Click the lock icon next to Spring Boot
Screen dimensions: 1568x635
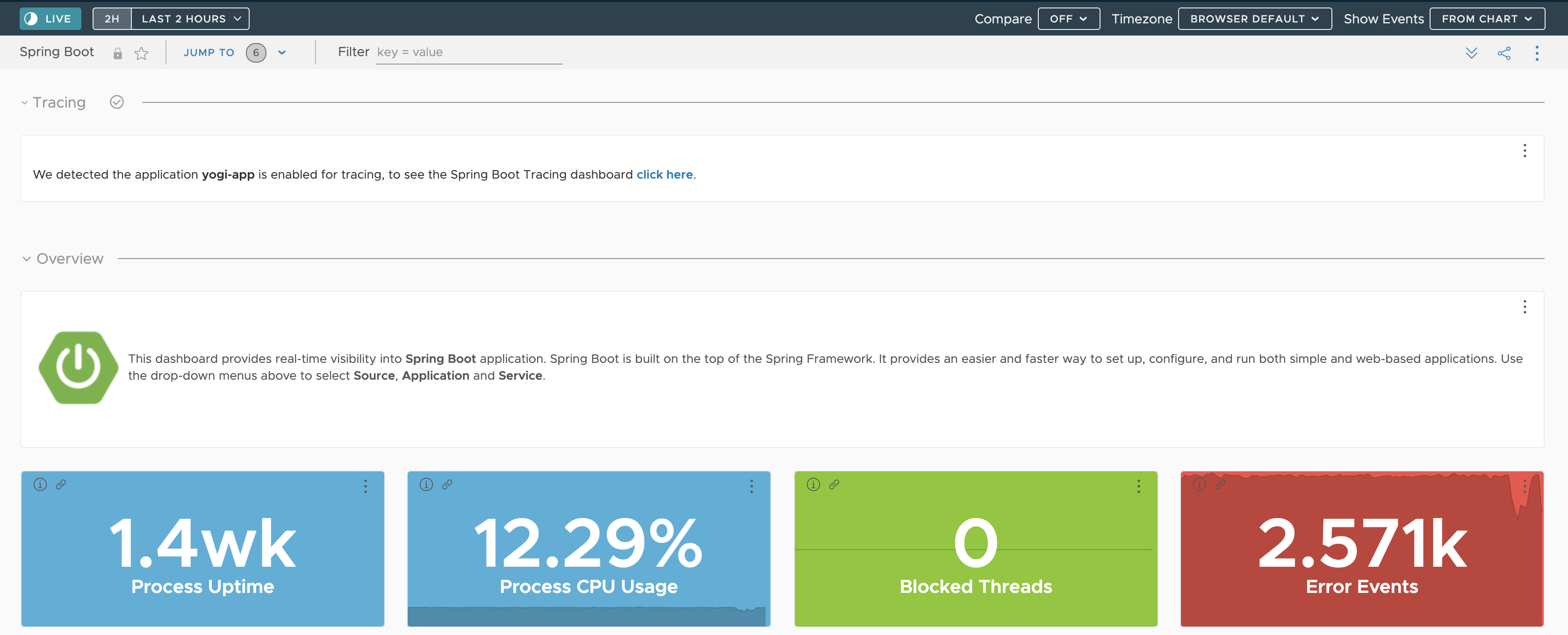coord(117,54)
